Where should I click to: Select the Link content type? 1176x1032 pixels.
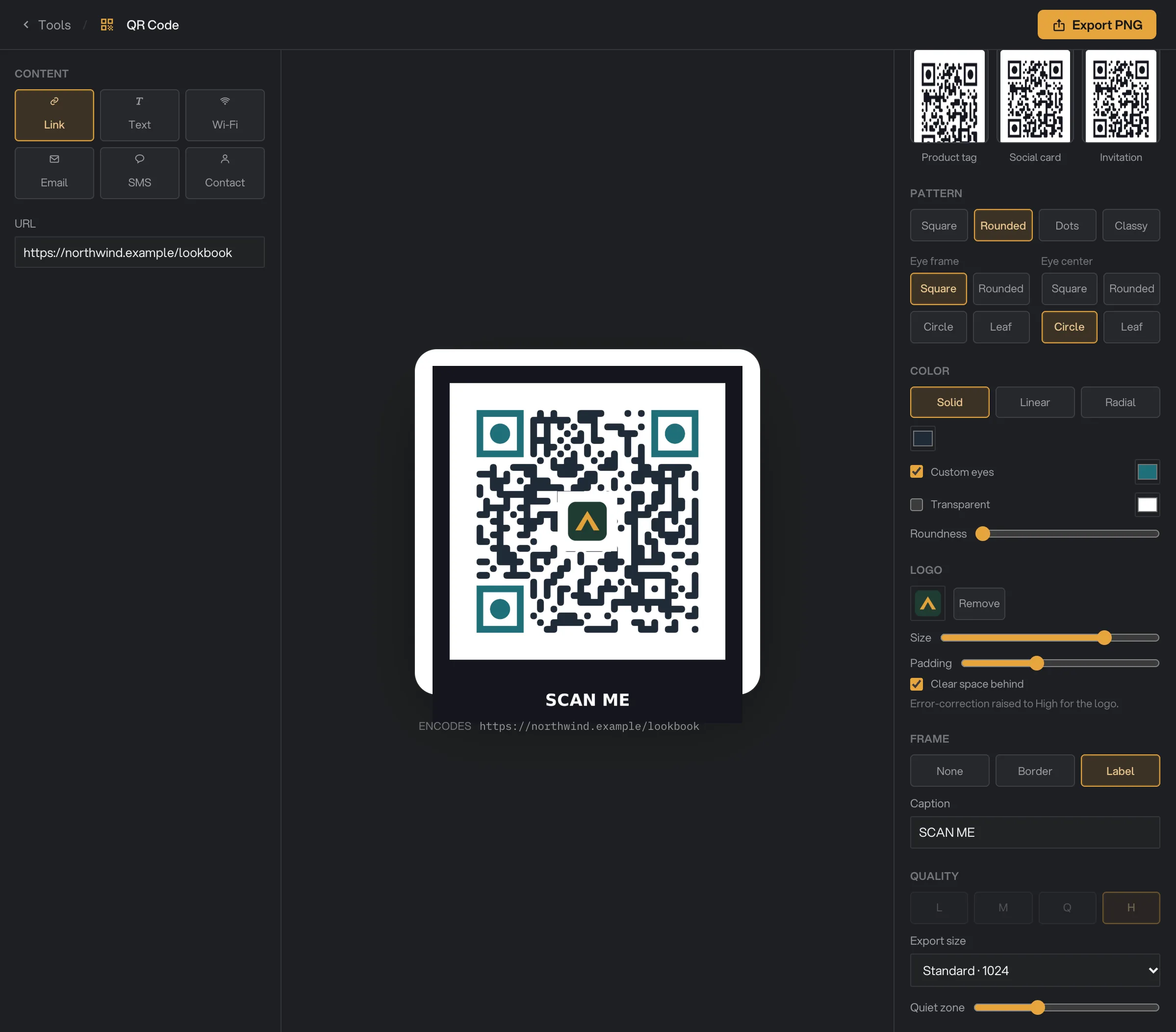click(x=54, y=115)
